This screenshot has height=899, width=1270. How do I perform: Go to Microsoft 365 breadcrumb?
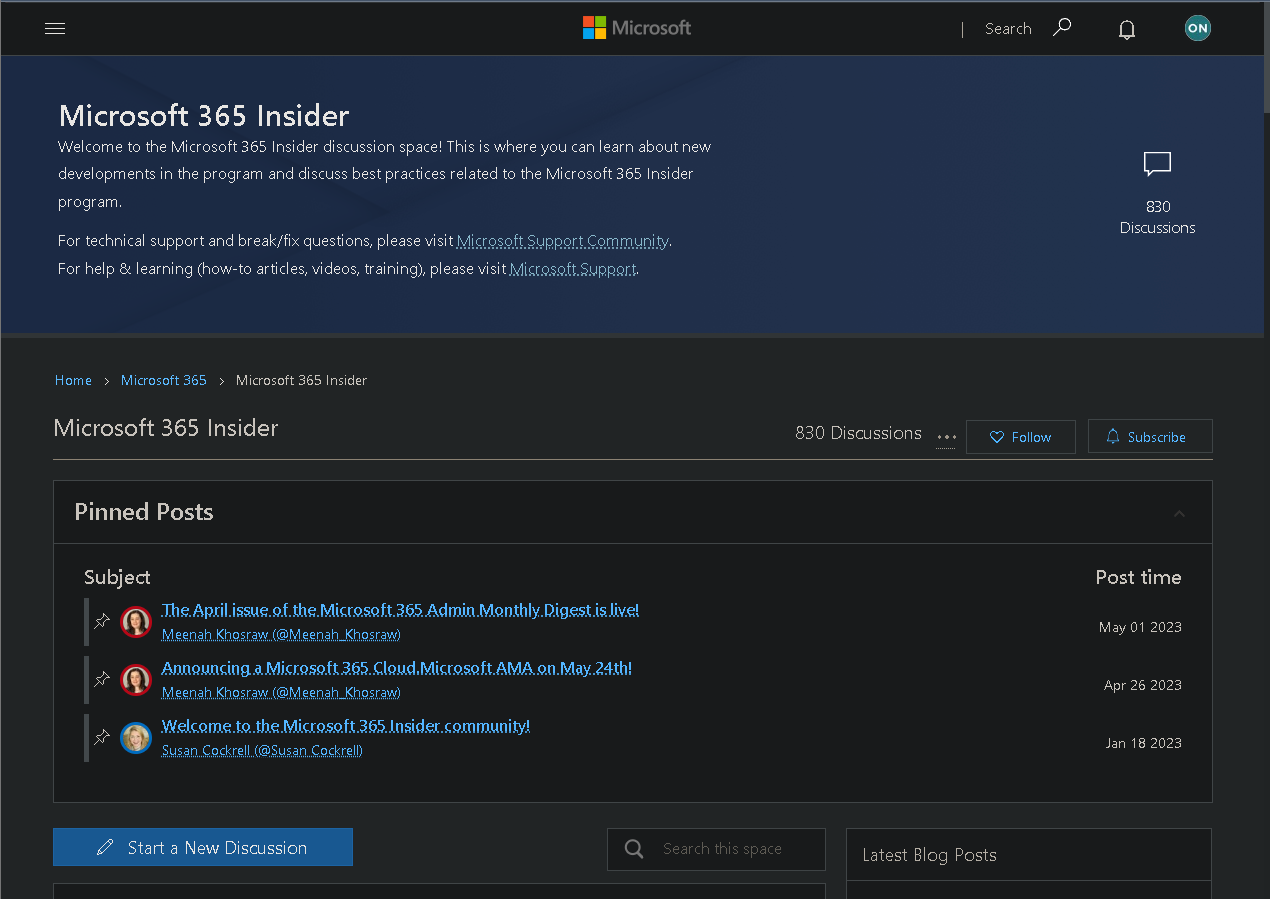click(x=164, y=380)
